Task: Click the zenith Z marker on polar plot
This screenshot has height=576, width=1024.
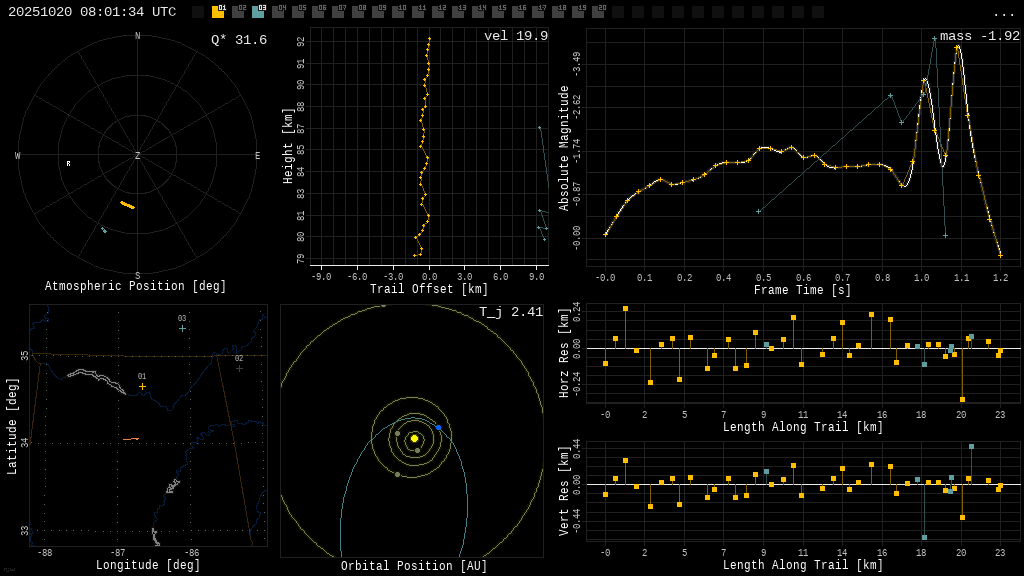Action: (138, 156)
